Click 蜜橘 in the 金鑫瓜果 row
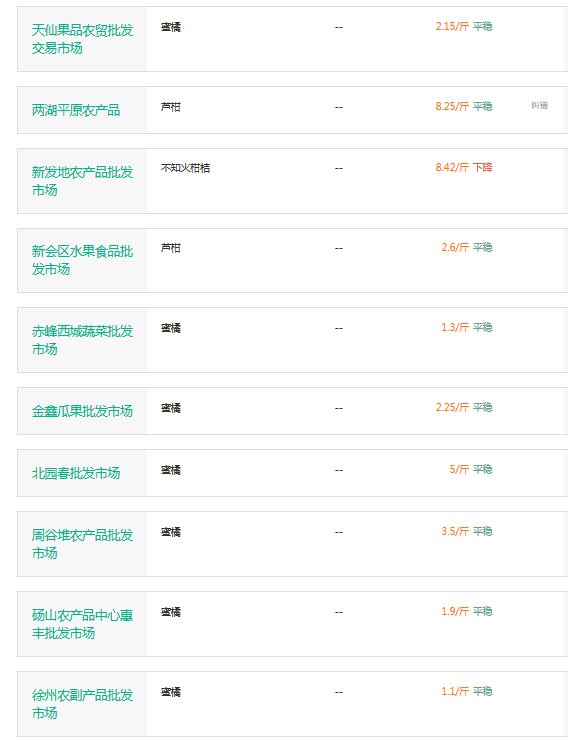568x741 pixels. (x=171, y=408)
